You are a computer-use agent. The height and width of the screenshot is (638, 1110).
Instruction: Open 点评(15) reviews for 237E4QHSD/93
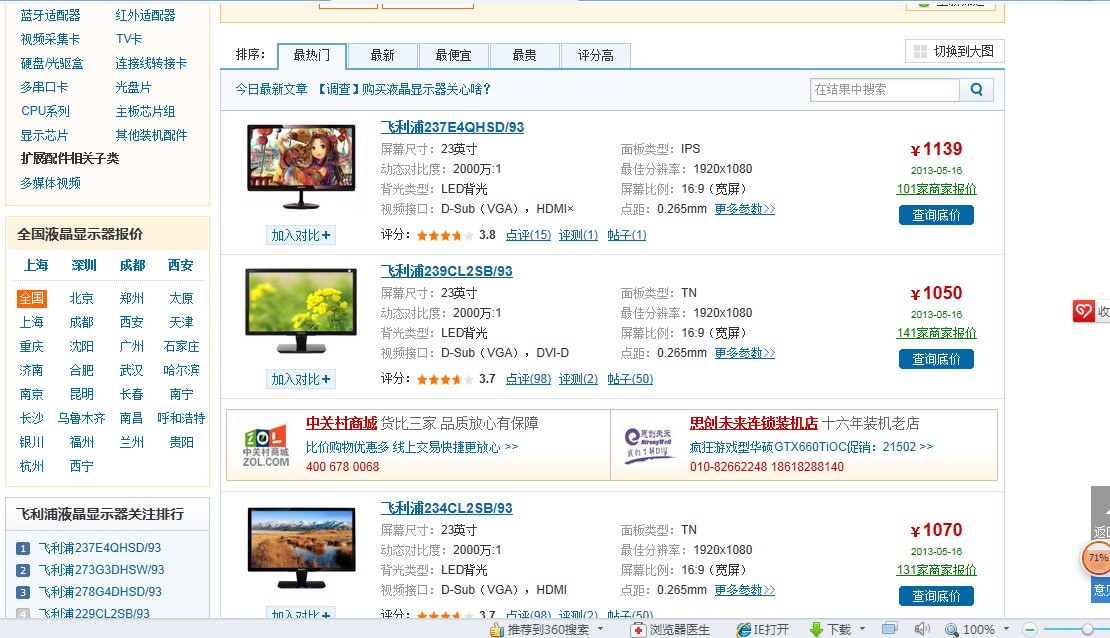pos(528,235)
